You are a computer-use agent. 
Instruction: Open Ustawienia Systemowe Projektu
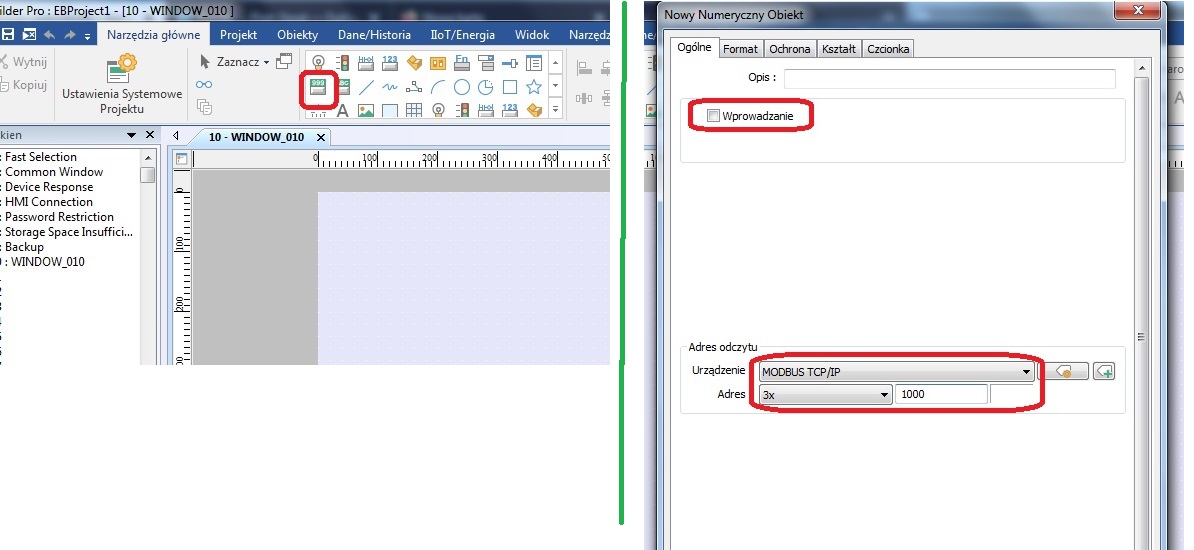point(122,85)
